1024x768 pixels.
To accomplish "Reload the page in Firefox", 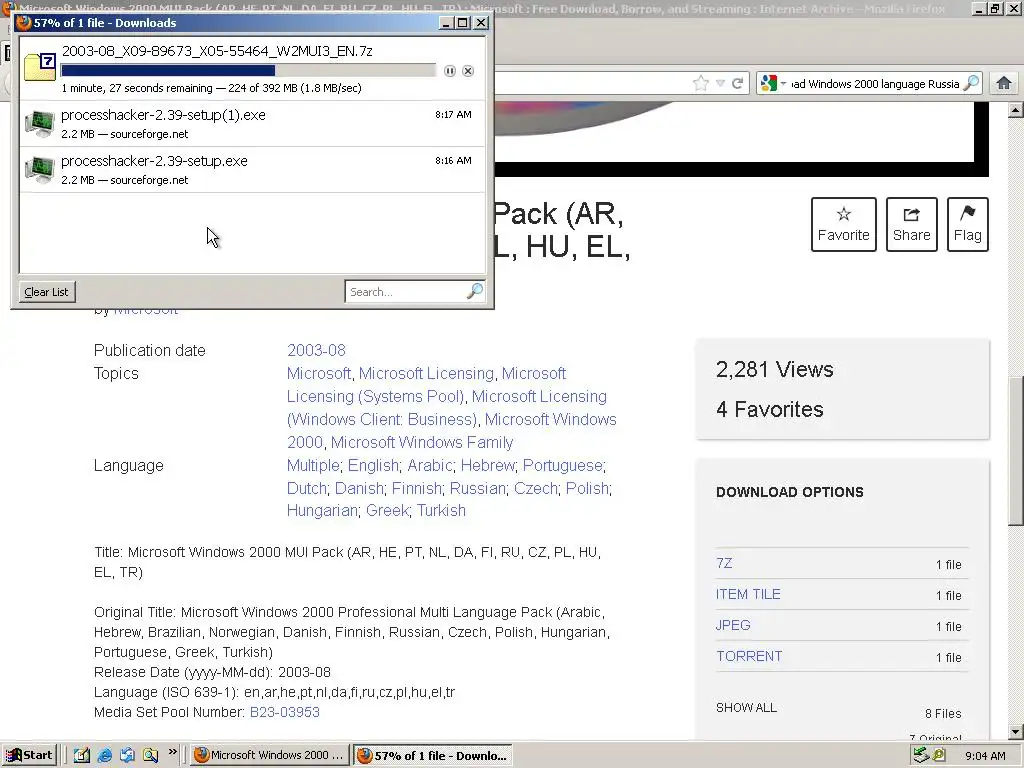I will (738, 84).
